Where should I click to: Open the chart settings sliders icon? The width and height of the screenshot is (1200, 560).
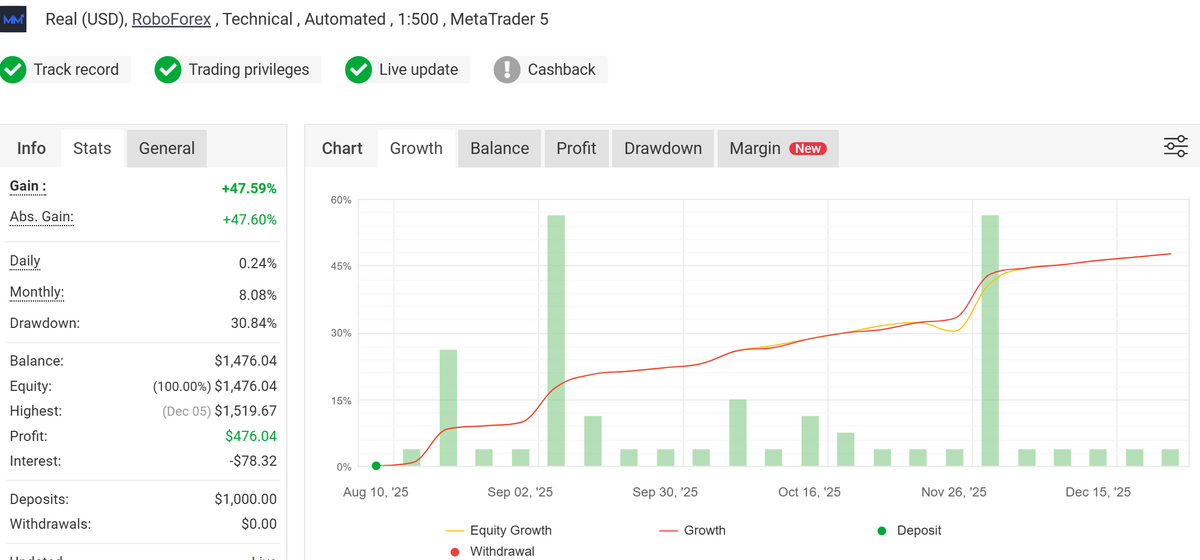pyautogui.click(x=1176, y=147)
